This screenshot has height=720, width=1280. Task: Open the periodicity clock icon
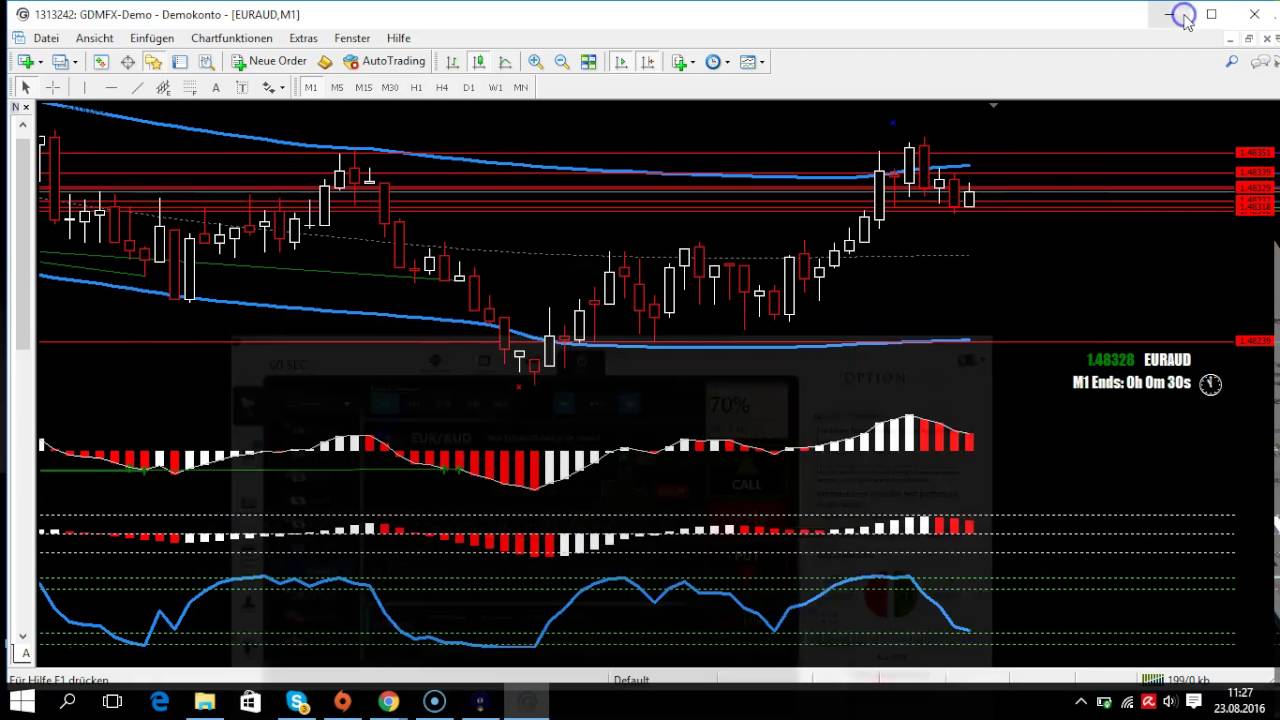[713, 62]
